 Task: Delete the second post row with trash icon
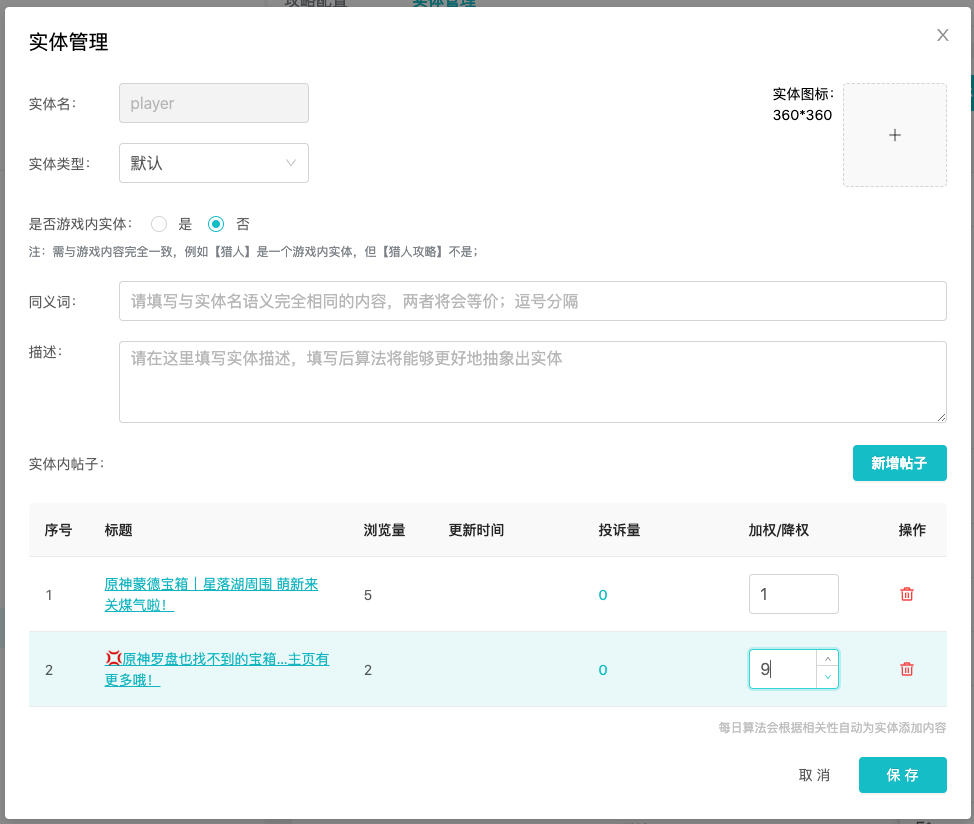(907, 669)
